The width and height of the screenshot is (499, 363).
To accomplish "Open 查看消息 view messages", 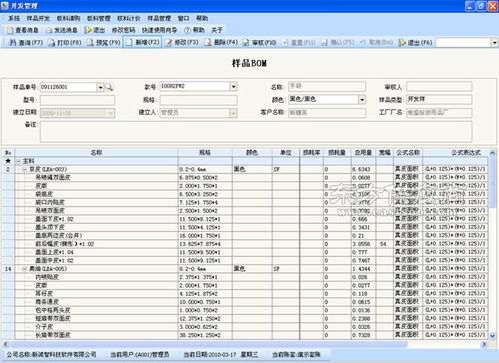I will 22,30.
